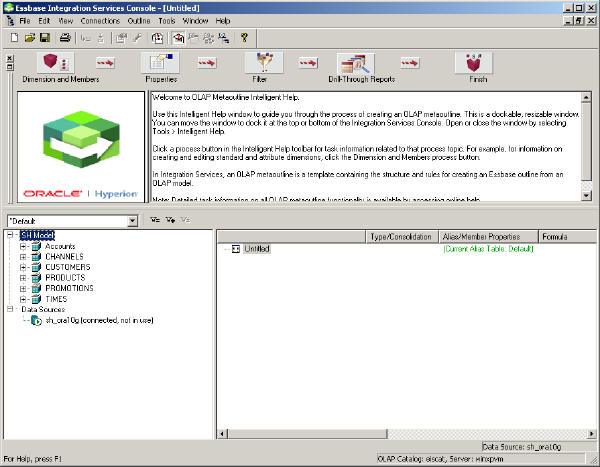Click the outline pane's right scroll arrow
This screenshot has width=600, height=467.
[592, 434]
